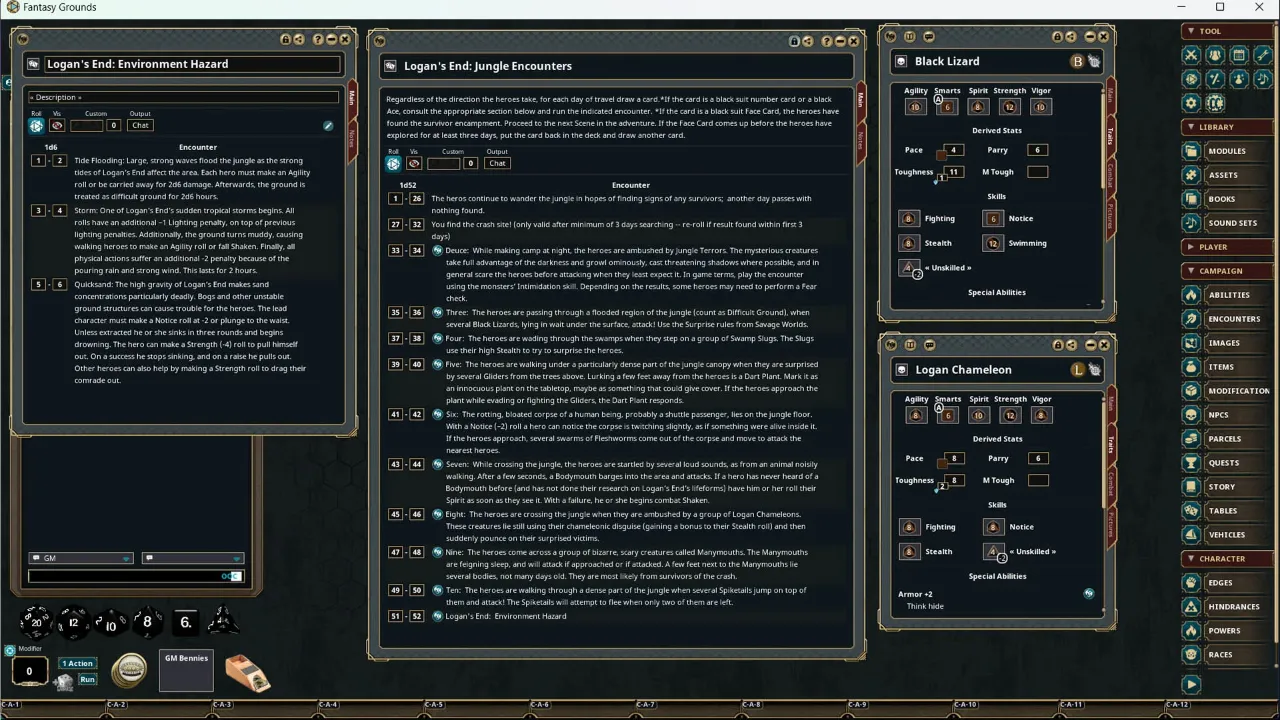Open the Hindrances character list
Image resolution: width=1280 pixels, height=720 pixels.
[x=1228, y=607]
